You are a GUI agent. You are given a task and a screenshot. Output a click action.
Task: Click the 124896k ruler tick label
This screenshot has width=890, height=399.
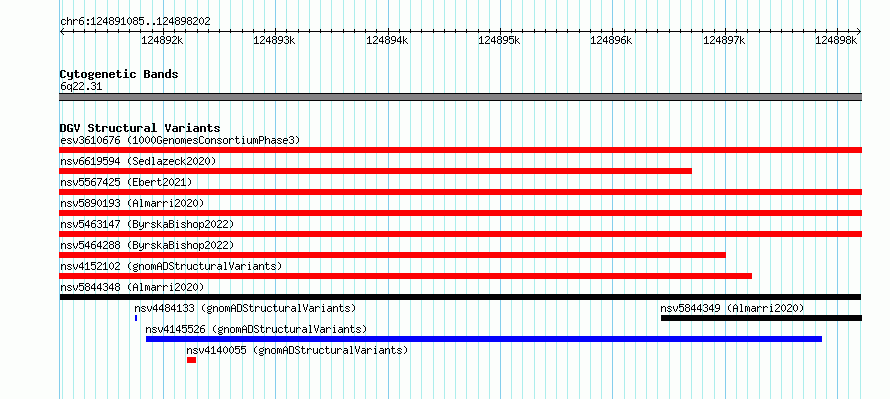(x=612, y=41)
